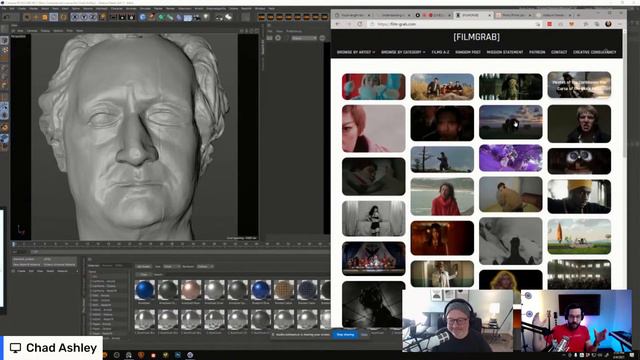The width and height of the screenshot is (640, 360).
Task: Open the Render Settings clapperboard with gear
Action: 131,17
